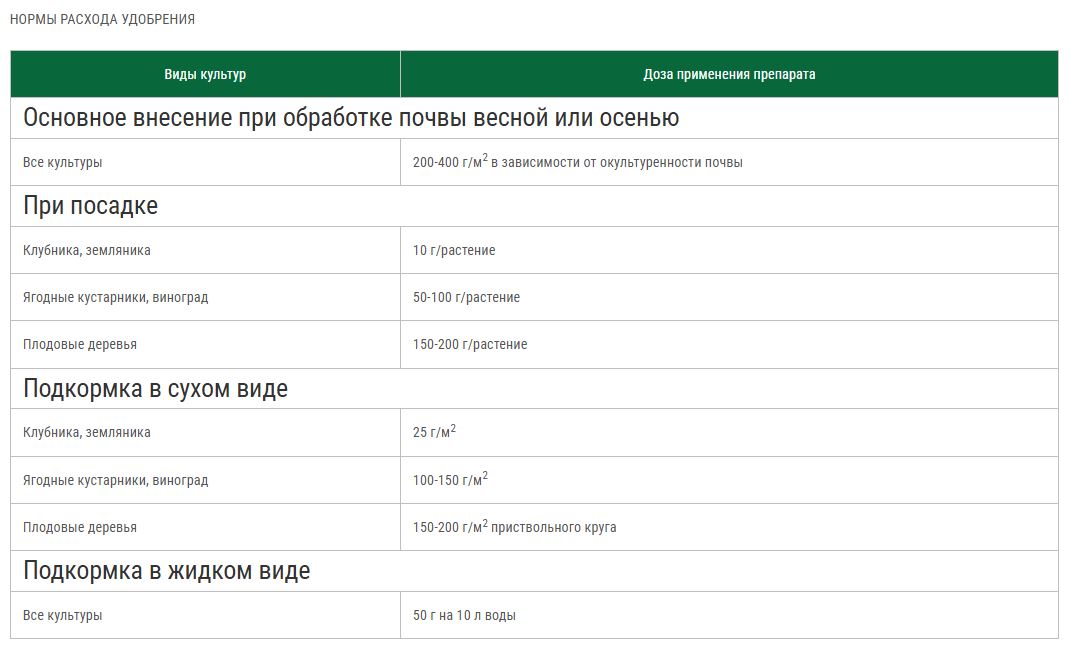Click the "50 г на 10 л воды" cell

(464, 615)
